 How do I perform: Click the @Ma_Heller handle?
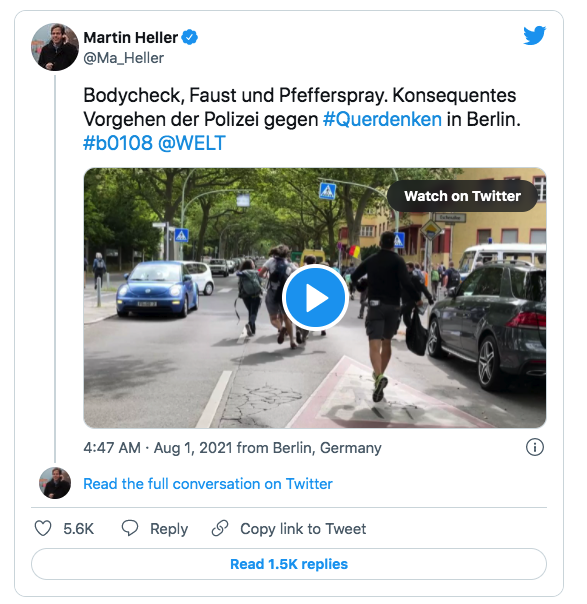click(124, 58)
